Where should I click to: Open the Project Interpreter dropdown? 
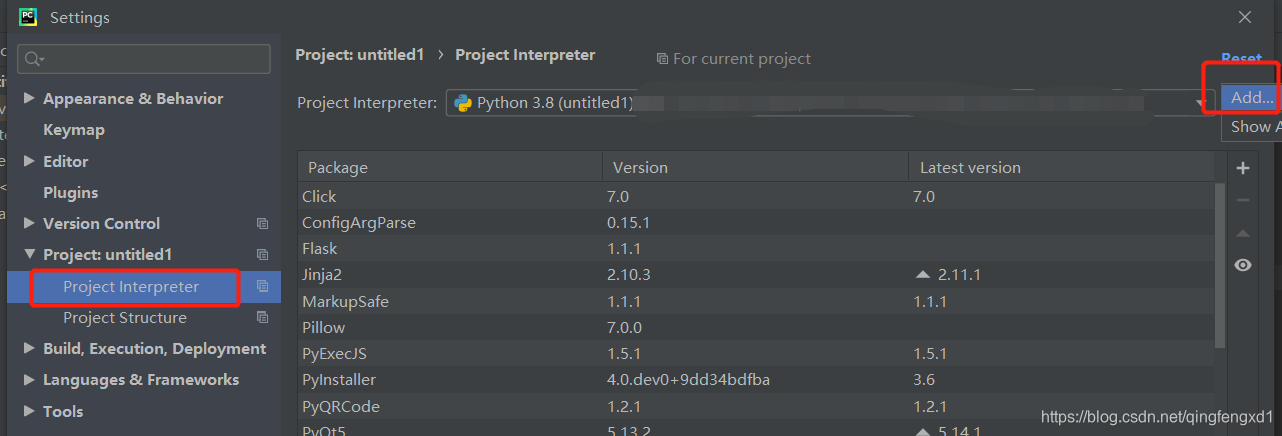click(1199, 102)
